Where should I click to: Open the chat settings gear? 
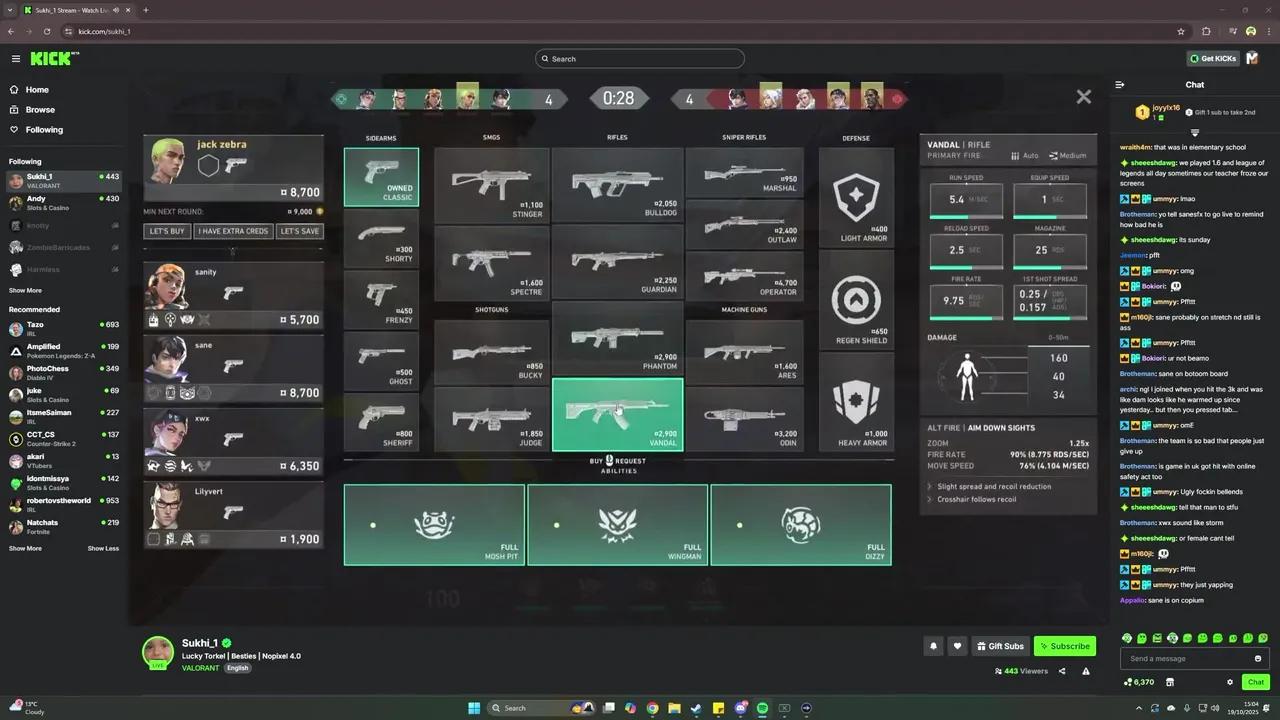click(1230, 682)
